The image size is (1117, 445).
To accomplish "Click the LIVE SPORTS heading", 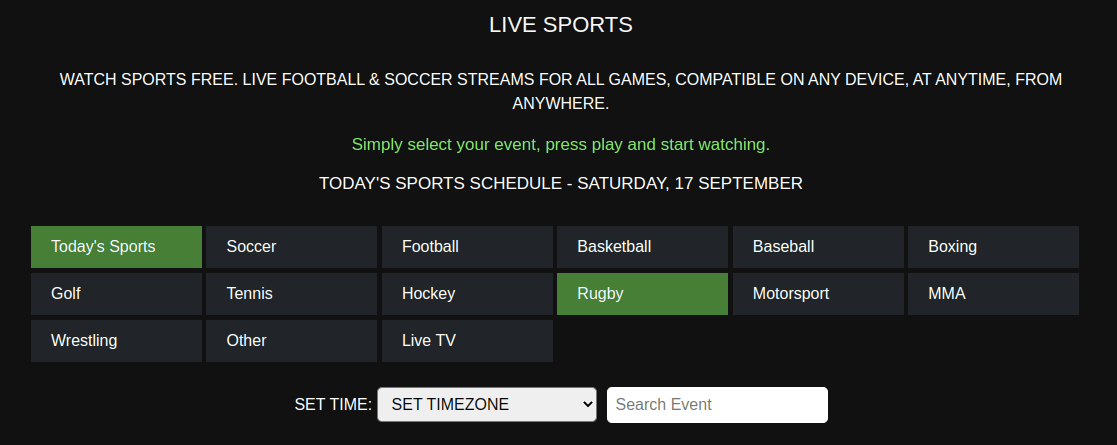I will [560, 25].
